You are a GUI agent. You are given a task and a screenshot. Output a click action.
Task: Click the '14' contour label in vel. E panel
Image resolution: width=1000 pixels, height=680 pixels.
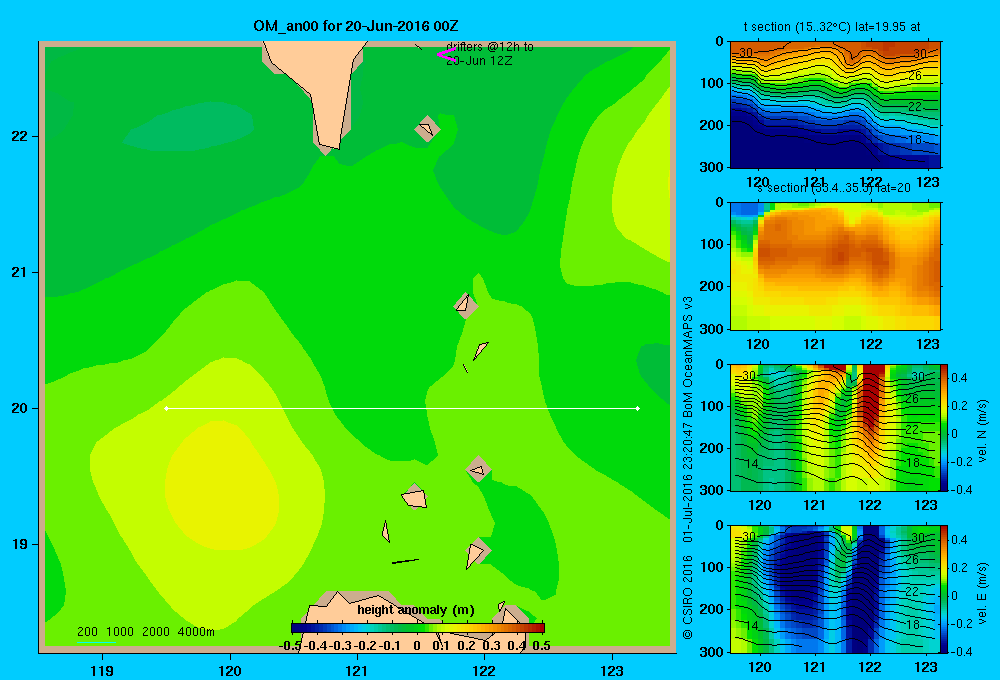(x=753, y=625)
